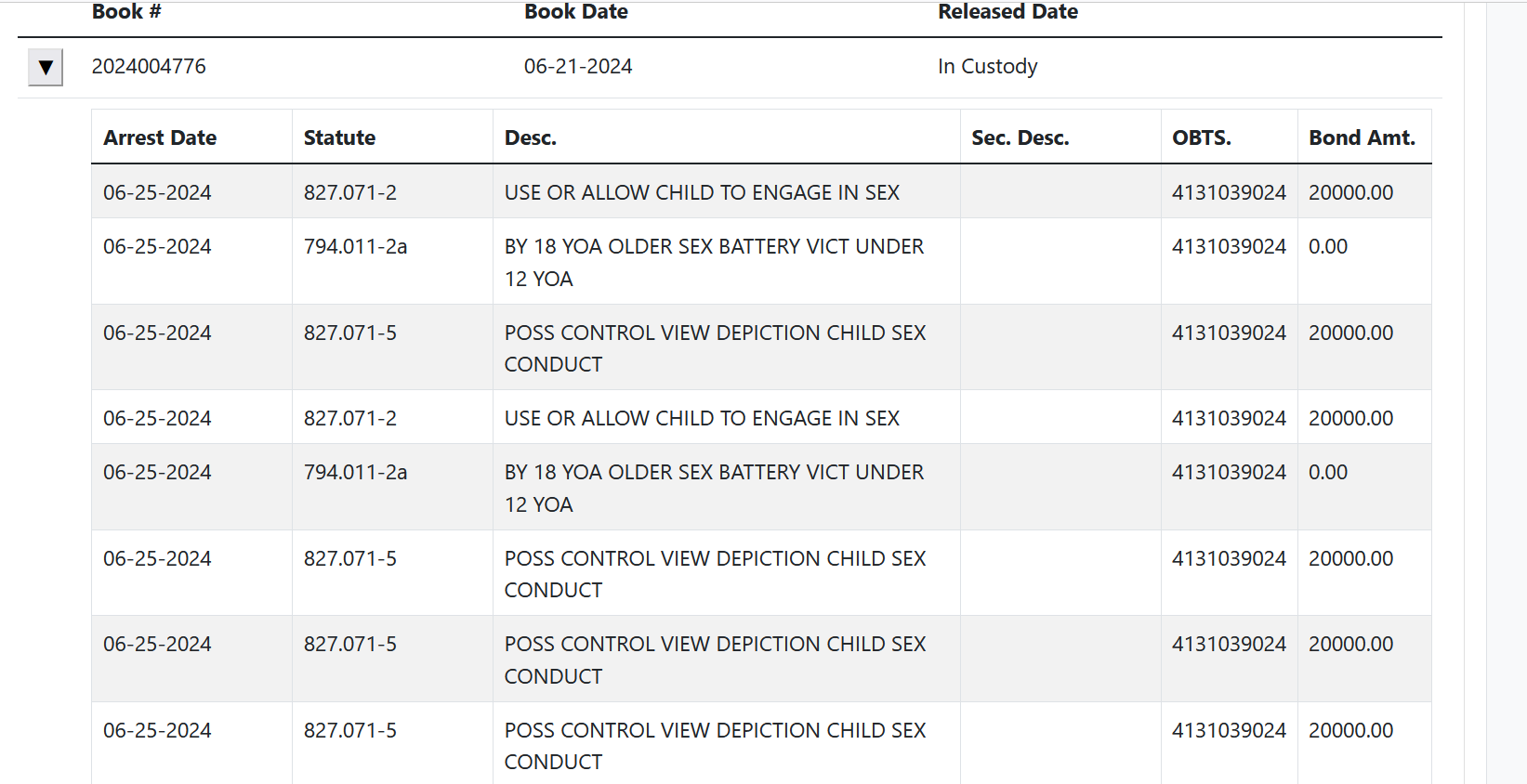Select the Statute column header
Image resolution: width=1527 pixels, height=784 pixels.
point(339,137)
